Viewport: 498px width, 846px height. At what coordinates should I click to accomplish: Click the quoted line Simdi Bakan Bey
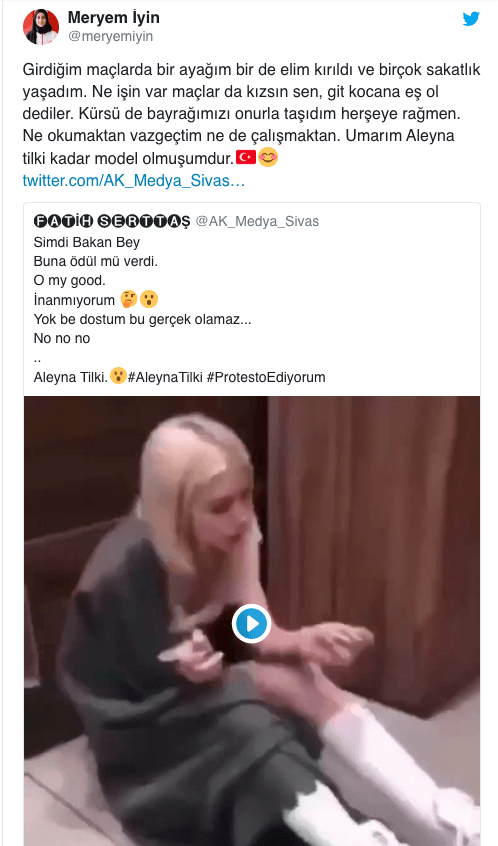point(86,242)
